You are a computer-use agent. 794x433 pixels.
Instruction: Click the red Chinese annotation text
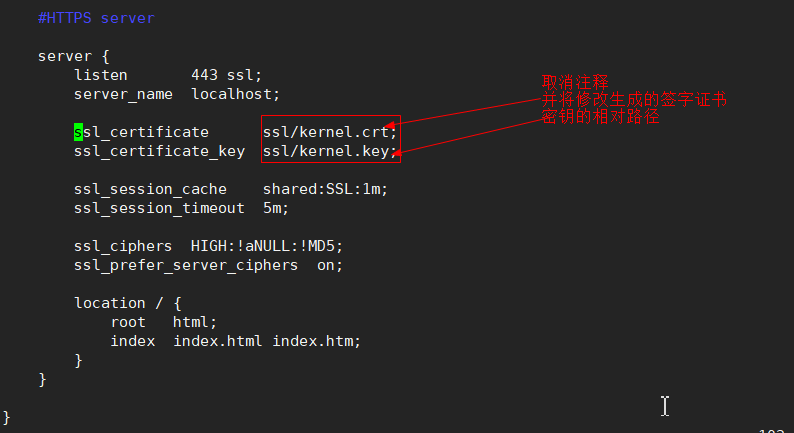click(x=634, y=99)
